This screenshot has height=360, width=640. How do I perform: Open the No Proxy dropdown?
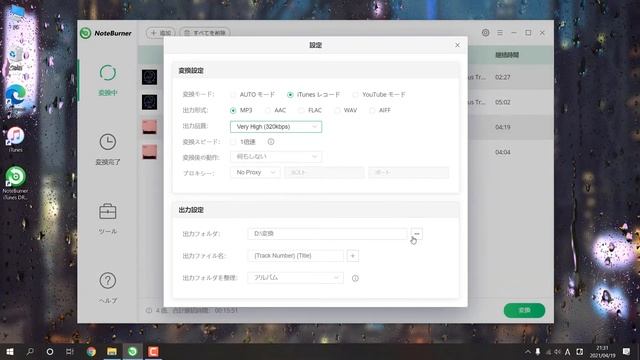255,173
